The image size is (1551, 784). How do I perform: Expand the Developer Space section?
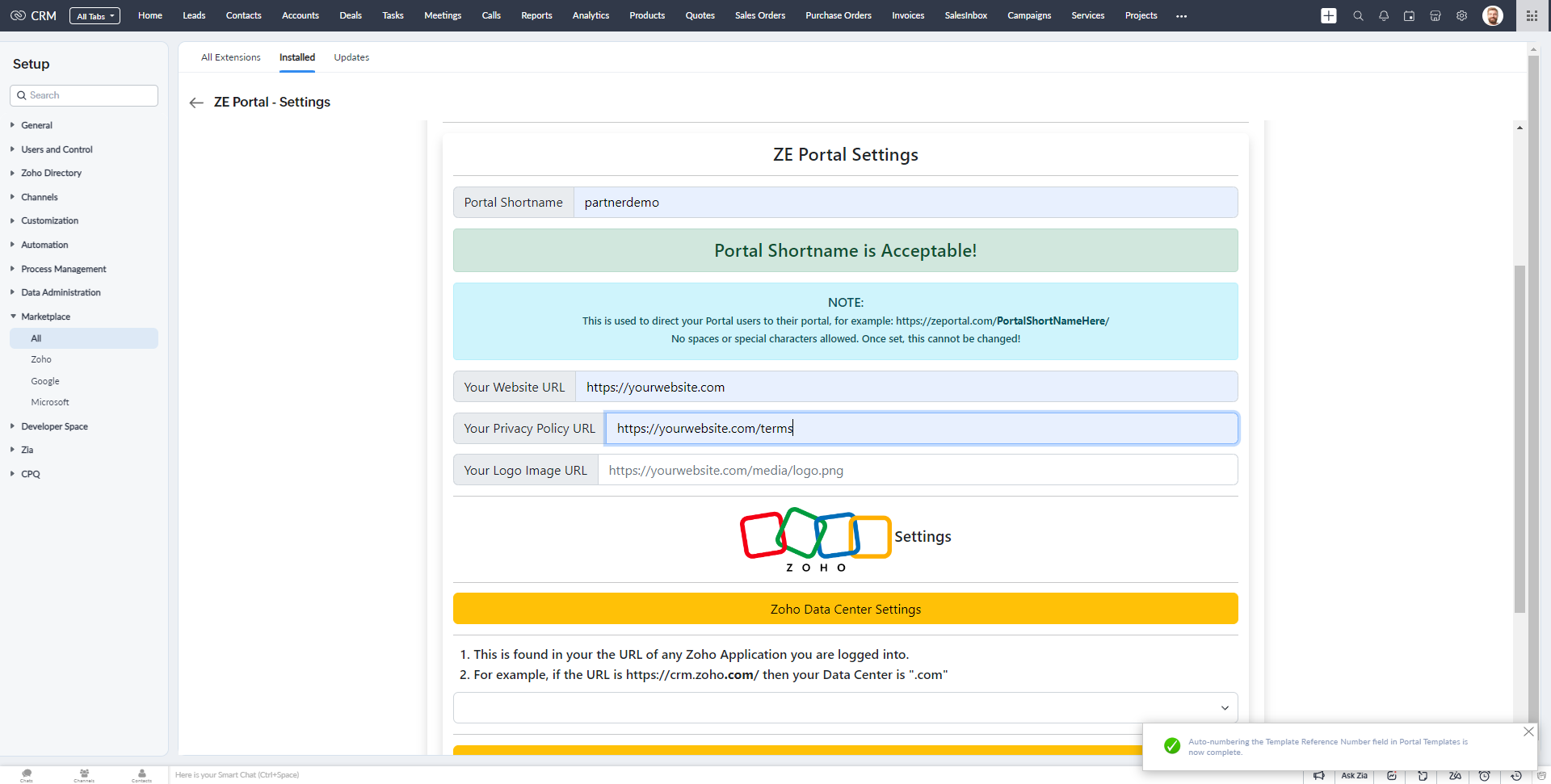[54, 426]
